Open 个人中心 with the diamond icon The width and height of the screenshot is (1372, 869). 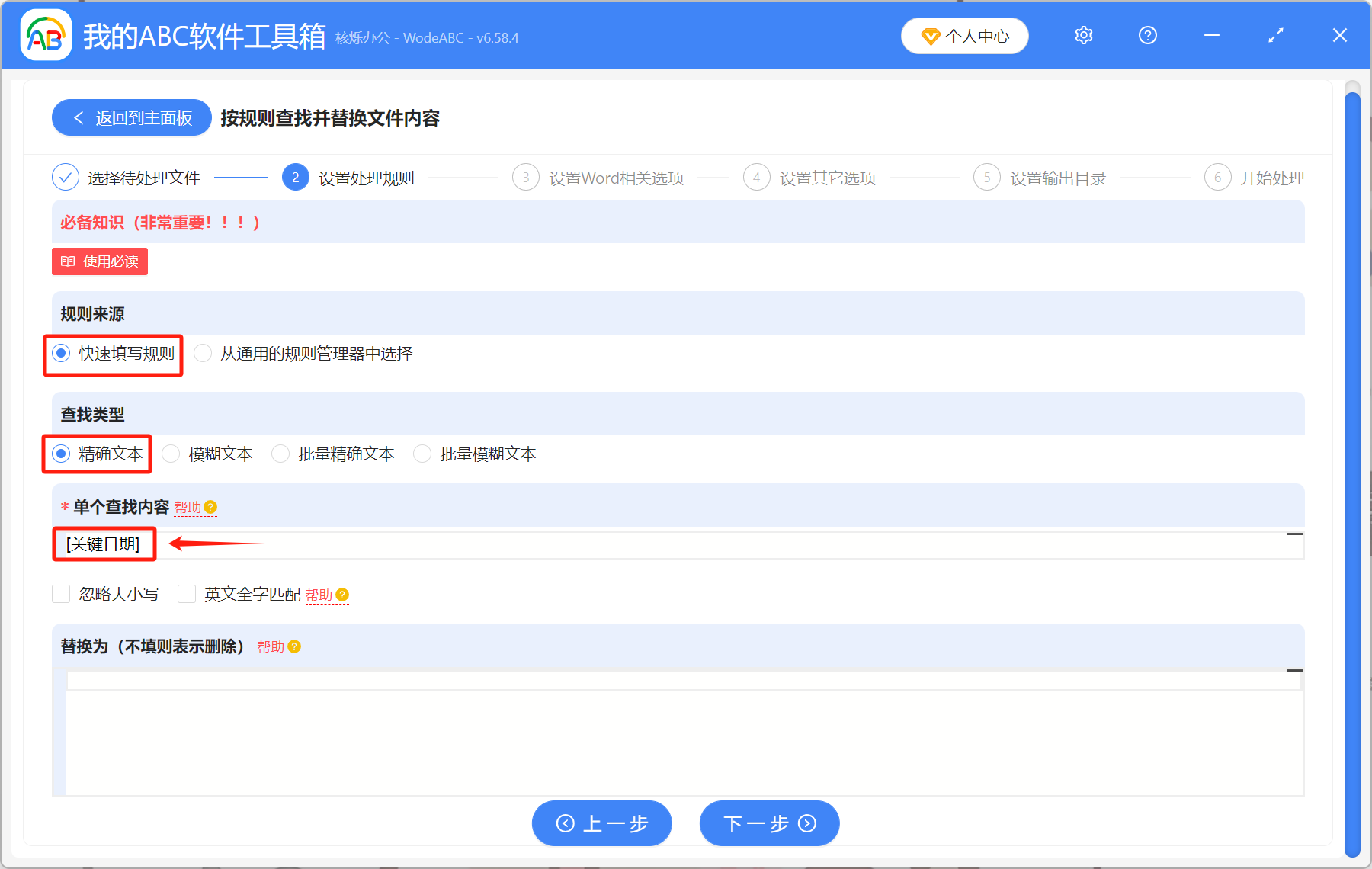[x=964, y=35]
